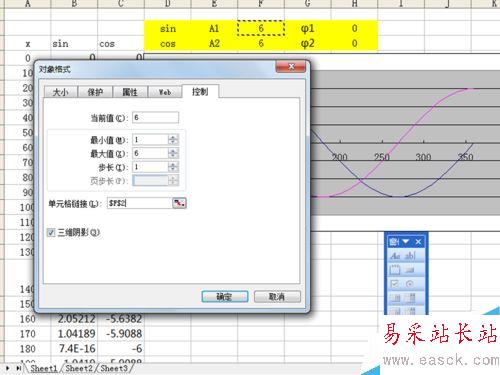This screenshot has width=500, height=375.
Task: Select the 'x' column heading cell
Action: [x=28, y=43]
